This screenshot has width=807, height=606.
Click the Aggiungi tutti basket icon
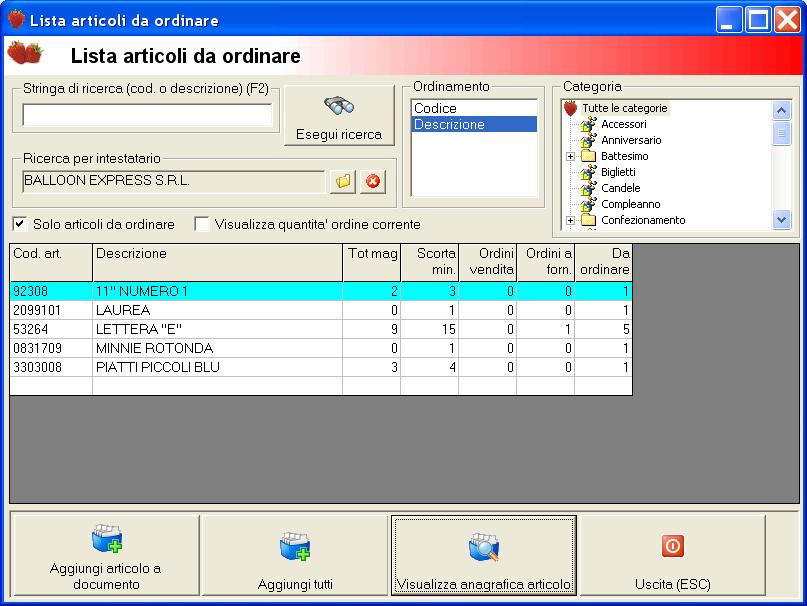[x=295, y=546]
